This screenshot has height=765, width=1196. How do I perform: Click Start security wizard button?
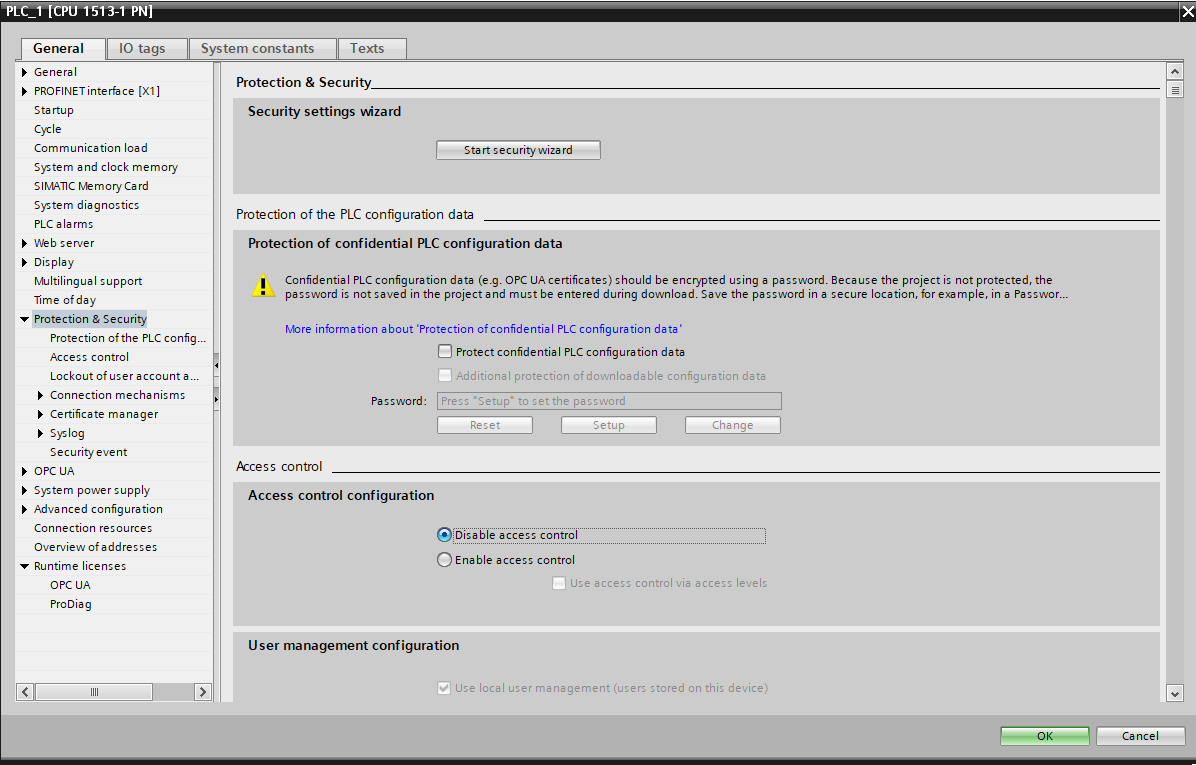tap(519, 150)
